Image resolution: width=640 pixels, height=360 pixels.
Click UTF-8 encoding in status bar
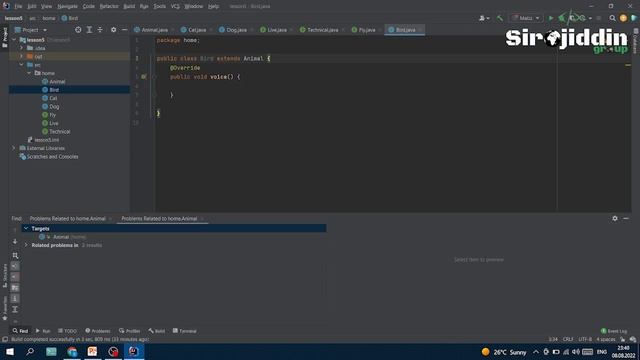pyautogui.click(x=585, y=339)
